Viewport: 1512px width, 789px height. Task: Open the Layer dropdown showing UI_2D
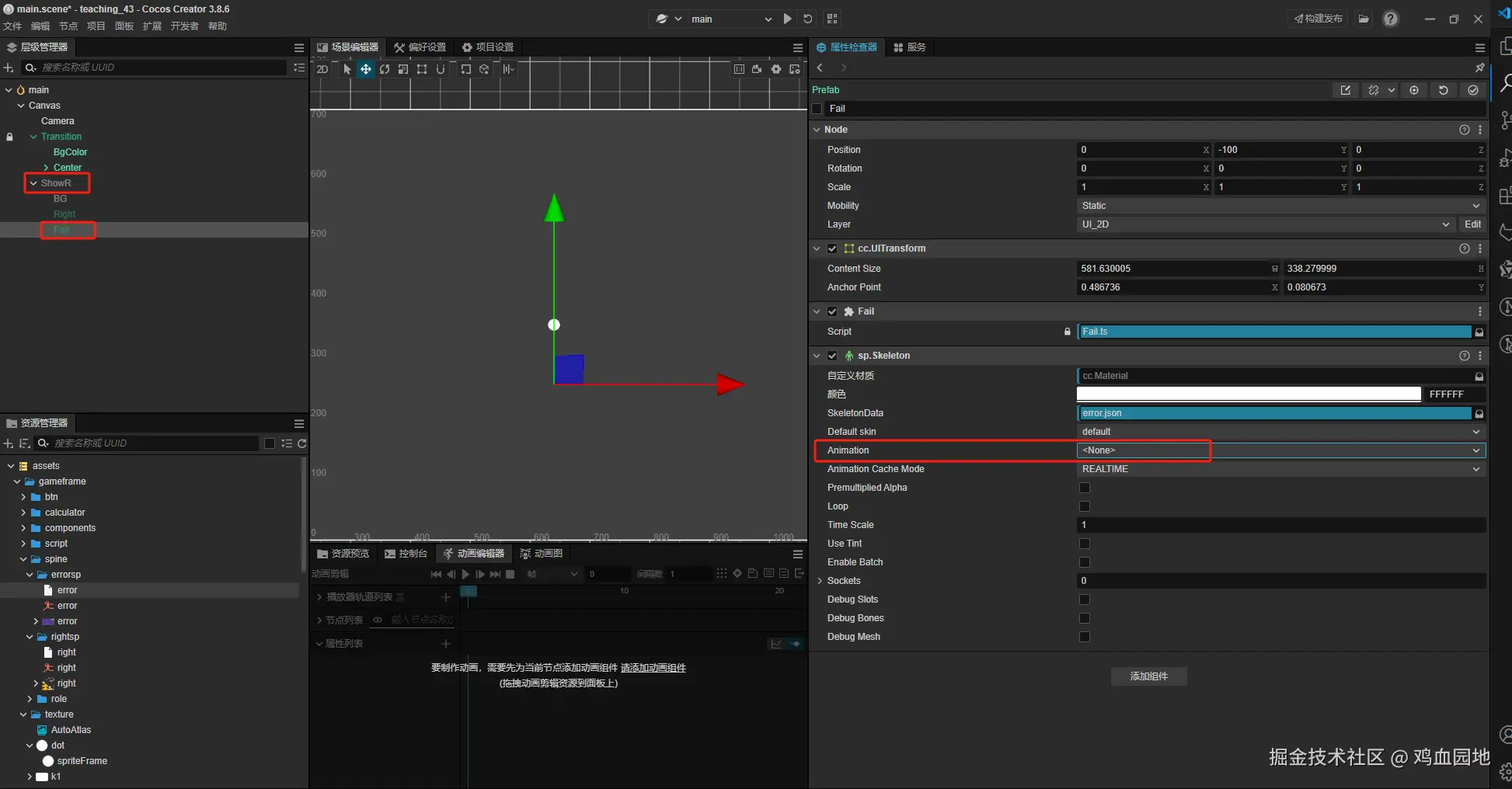(1266, 224)
